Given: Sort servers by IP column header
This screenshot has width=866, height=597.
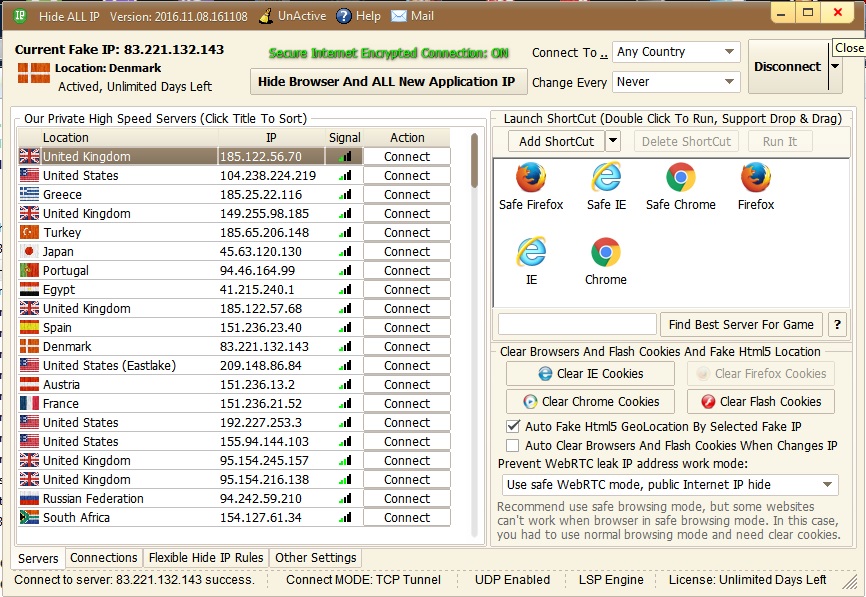Looking at the screenshot, I should click(271, 138).
